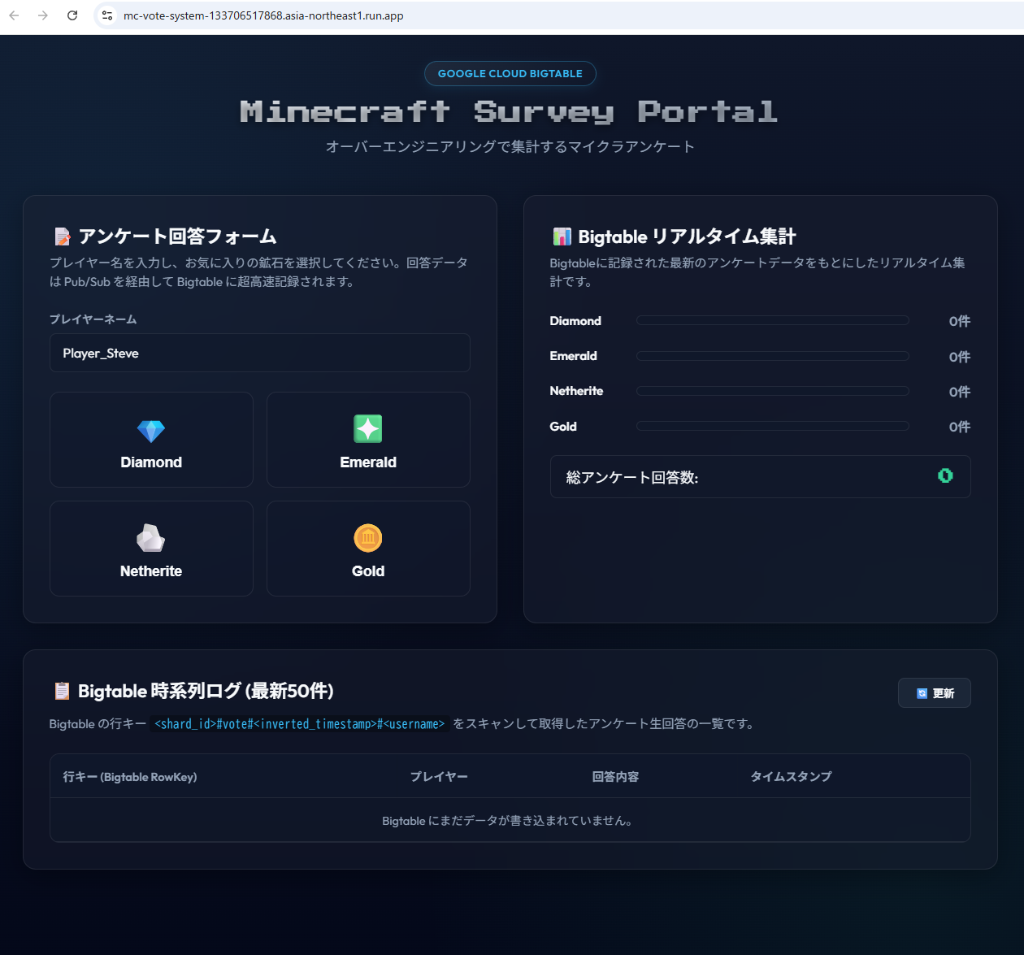Viewport: 1024px width, 955px height.
Task: Click the row key format code snippet
Action: (299, 724)
